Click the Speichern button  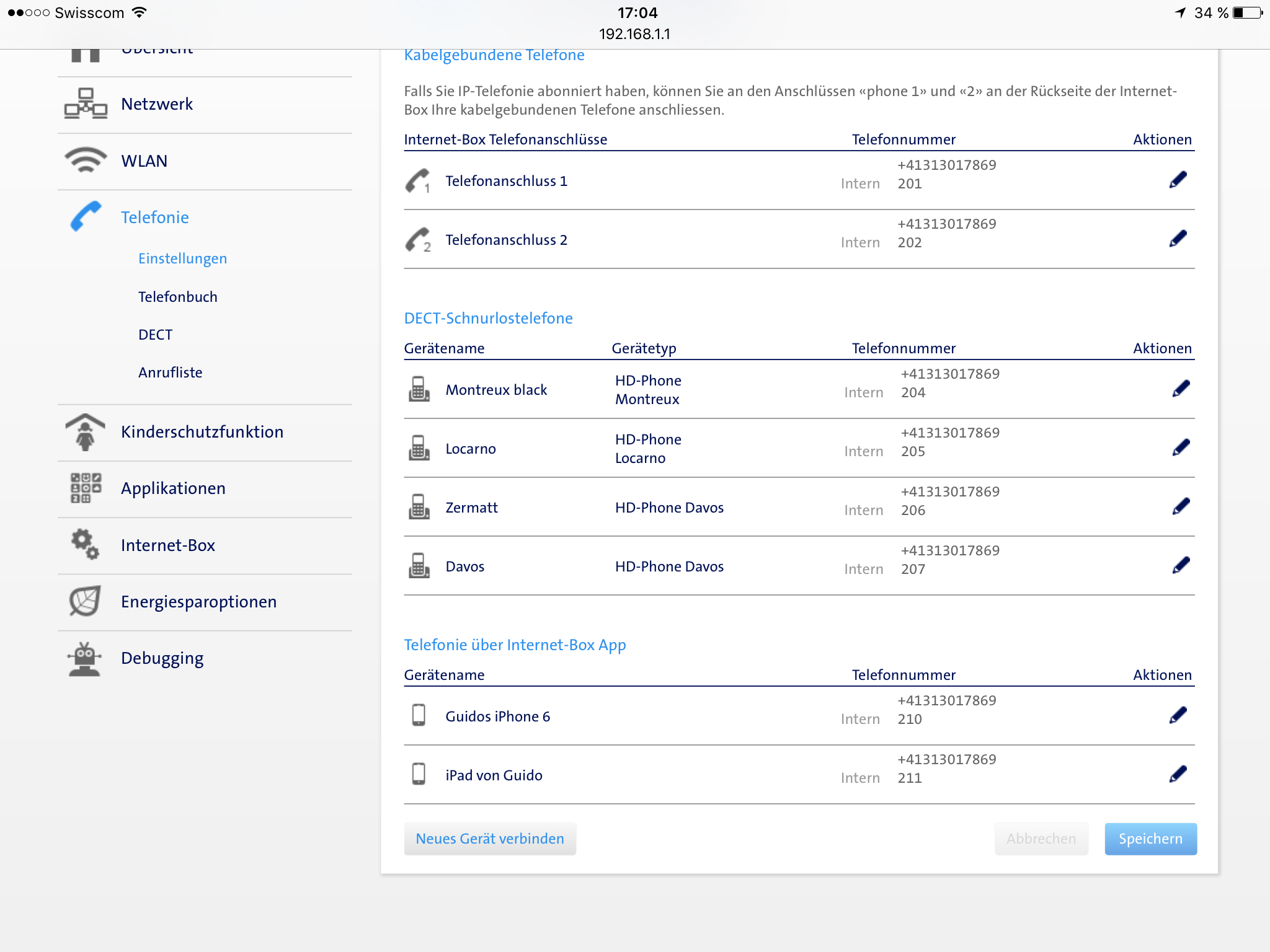[1150, 839]
